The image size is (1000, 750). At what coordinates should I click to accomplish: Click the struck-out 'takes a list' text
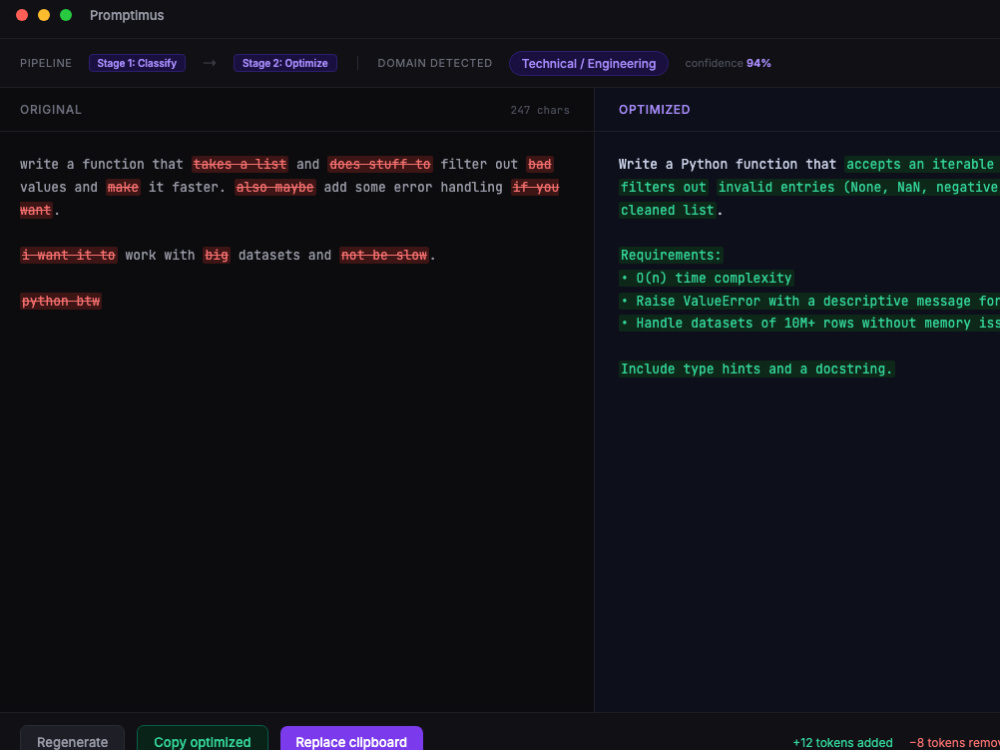click(x=240, y=164)
